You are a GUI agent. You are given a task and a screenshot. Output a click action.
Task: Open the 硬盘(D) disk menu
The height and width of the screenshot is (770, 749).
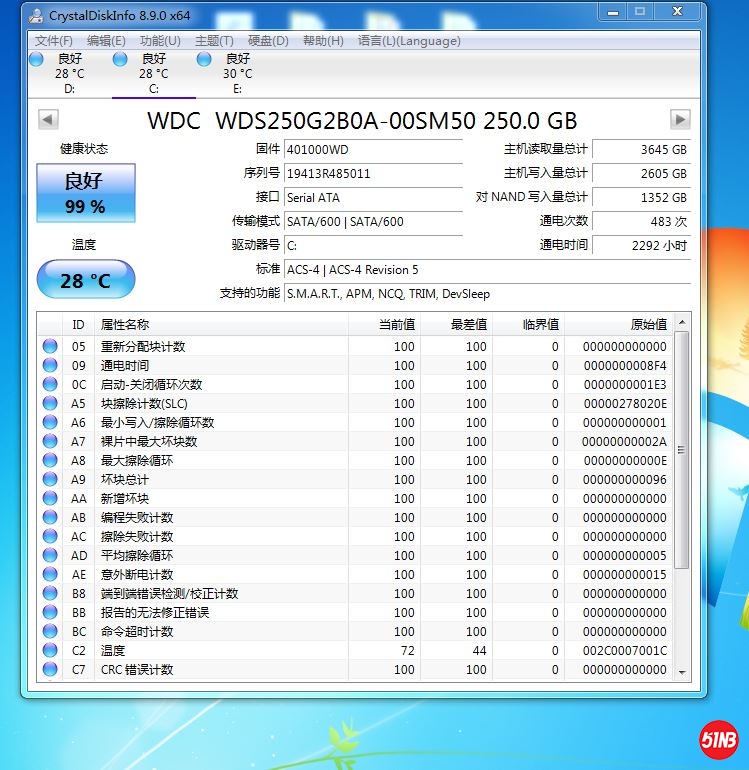click(268, 41)
